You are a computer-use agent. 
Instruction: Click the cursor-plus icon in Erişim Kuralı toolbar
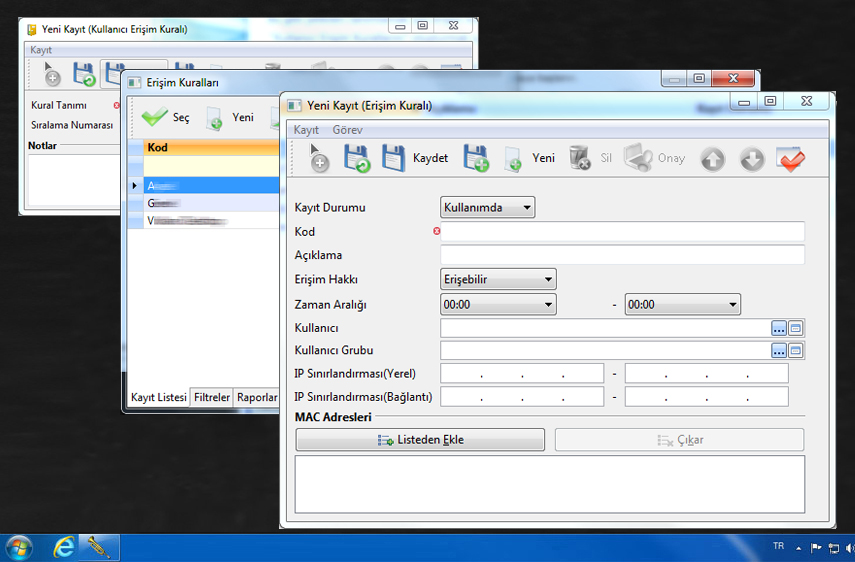click(316, 158)
